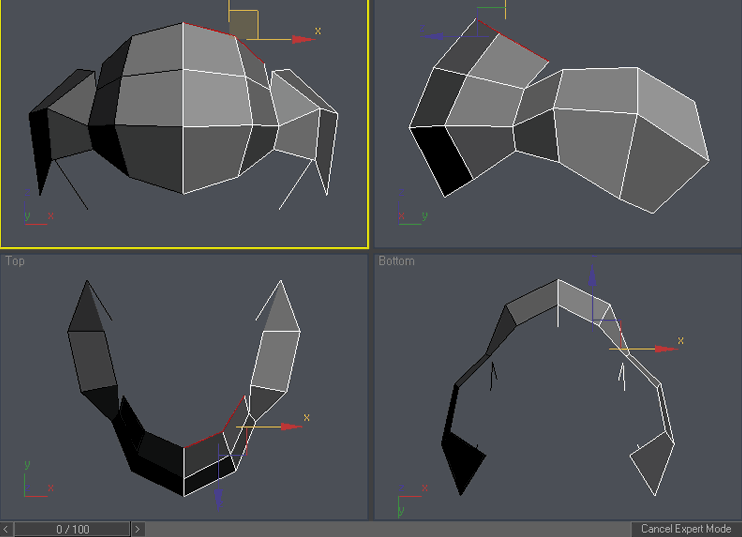Image resolution: width=742 pixels, height=537 pixels.
Task: Click red X-axis gizmo arrow in Top viewport
Action: 292,426
